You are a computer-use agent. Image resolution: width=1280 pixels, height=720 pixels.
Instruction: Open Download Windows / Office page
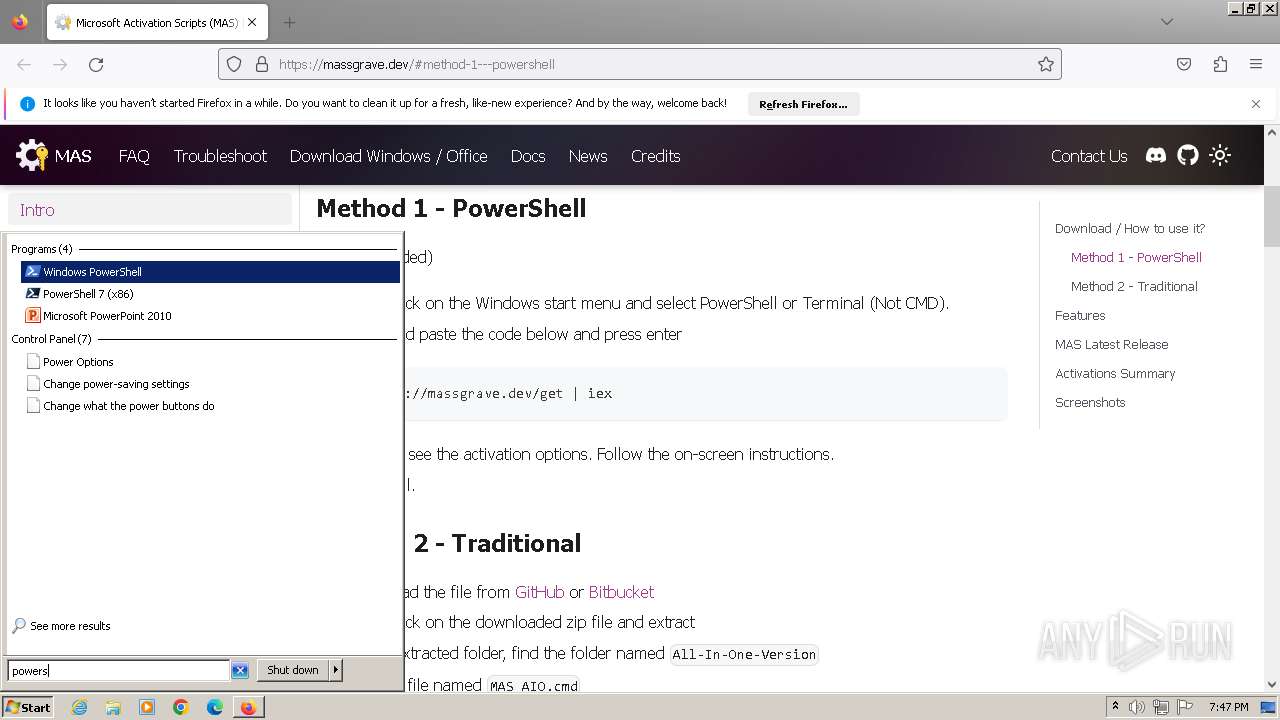(388, 156)
